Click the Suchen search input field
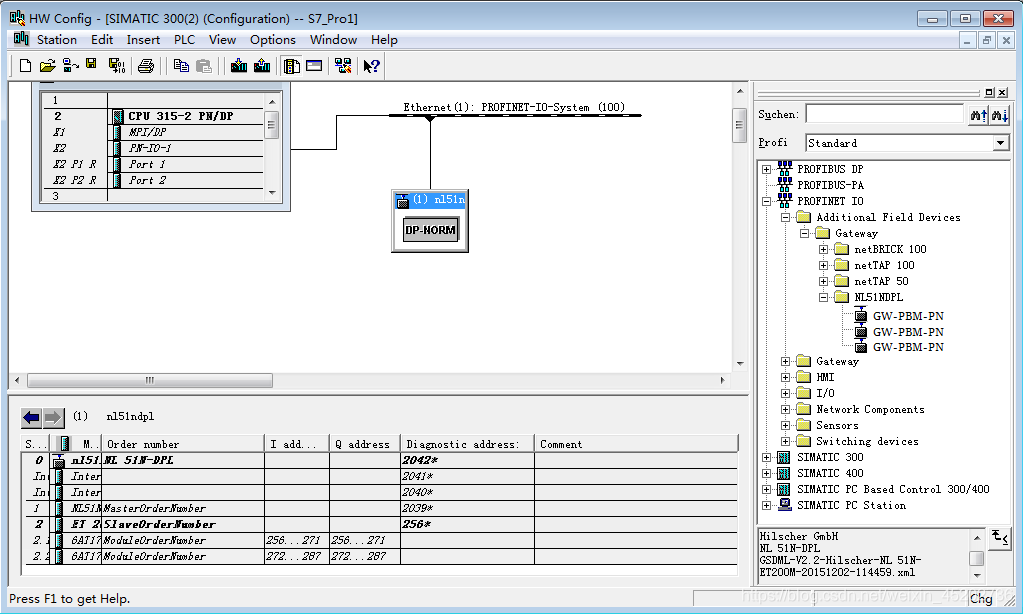The image size is (1023, 614). coord(884,115)
